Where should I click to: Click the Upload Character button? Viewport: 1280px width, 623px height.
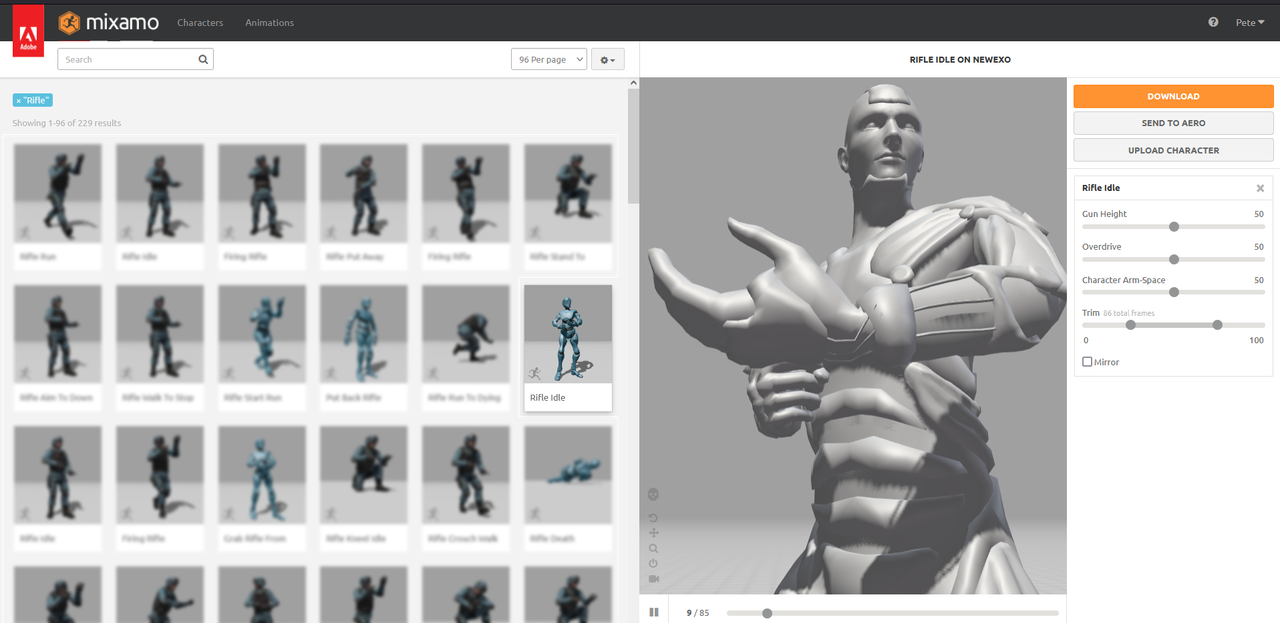[1173, 150]
